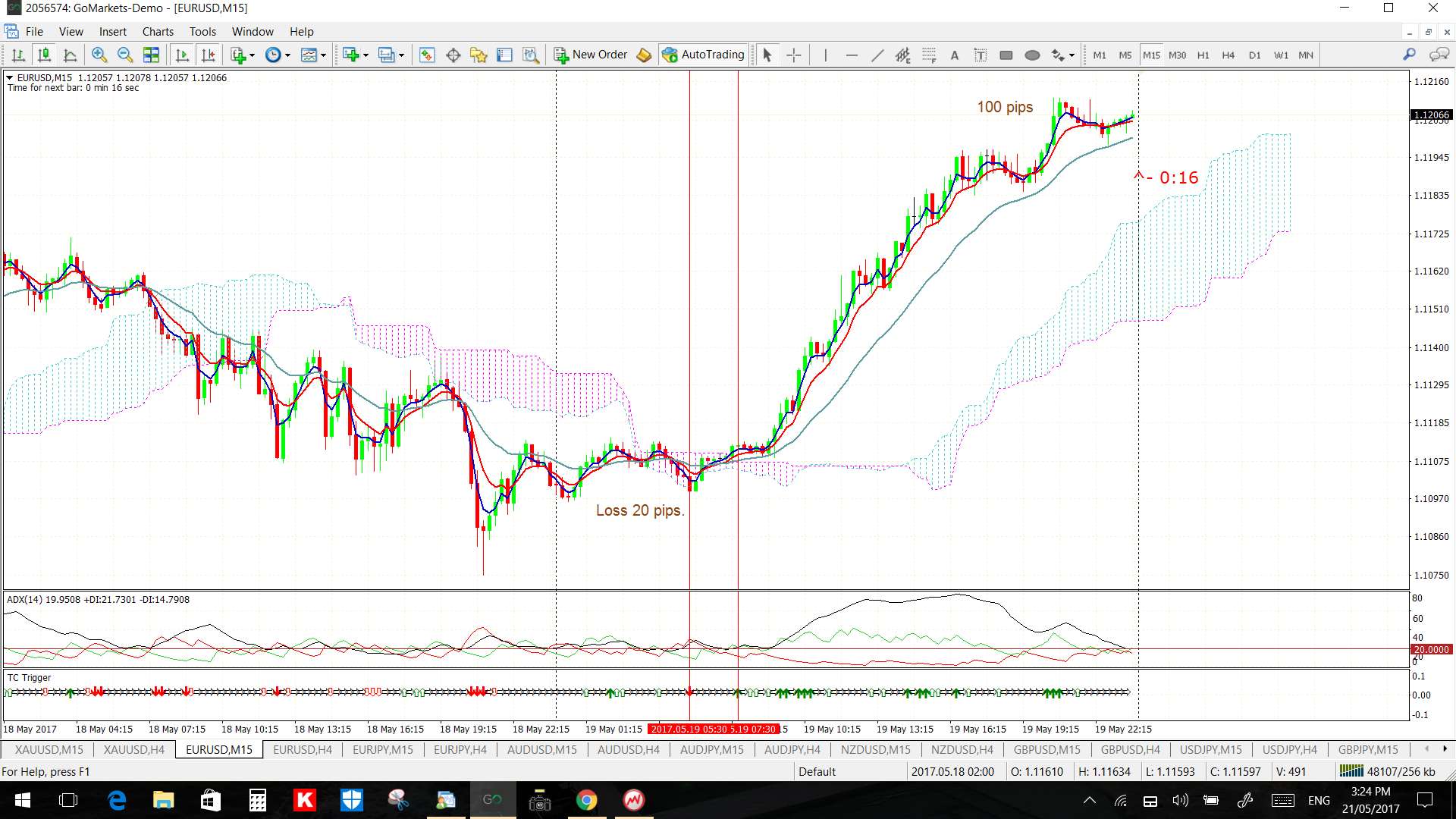Select the text (A) tool
1456x819 pixels.
pyautogui.click(x=954, y=55)
